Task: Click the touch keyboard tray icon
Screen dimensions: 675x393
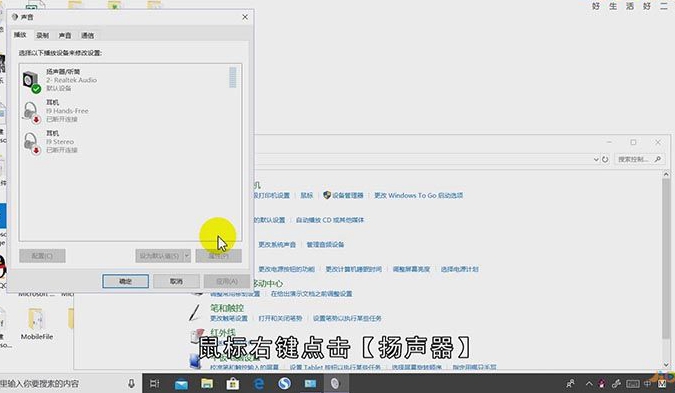Action: 632,384
